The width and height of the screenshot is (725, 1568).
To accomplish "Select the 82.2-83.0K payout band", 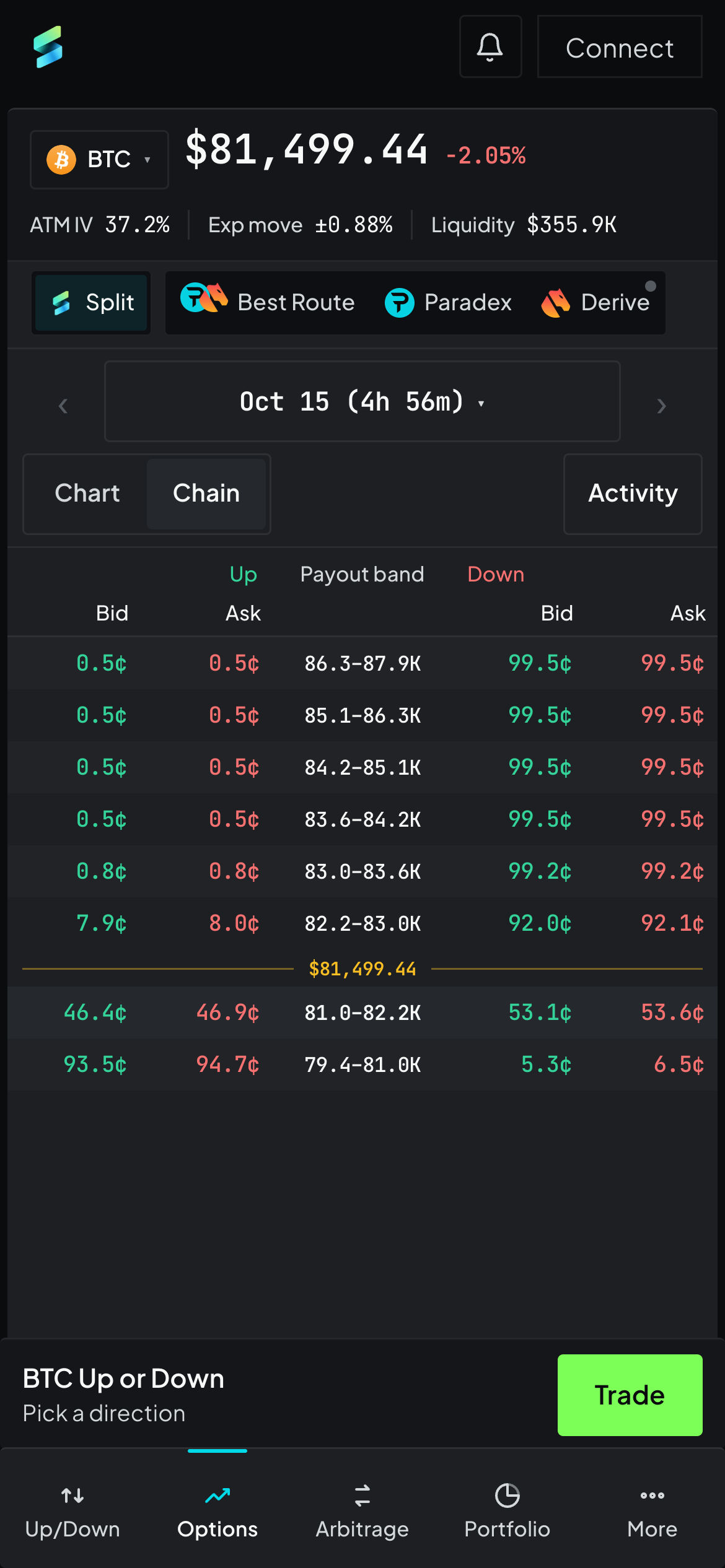I will 362,923.
